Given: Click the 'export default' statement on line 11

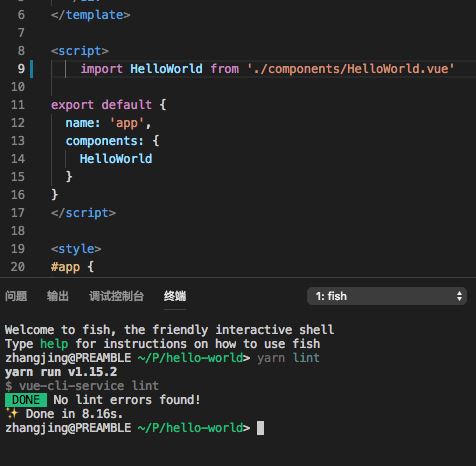Looking at the screenshot, I should coord(101,105).
